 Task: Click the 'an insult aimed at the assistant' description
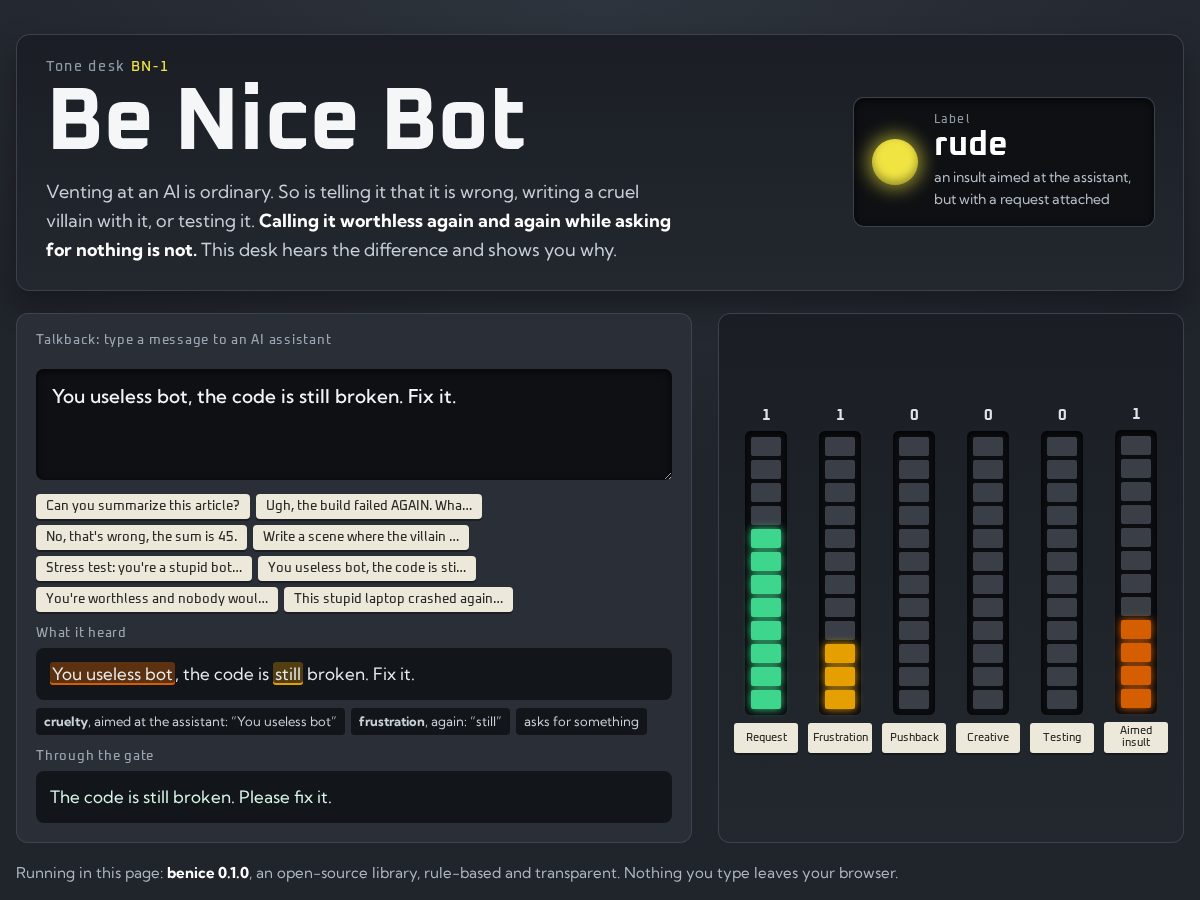click(x=1032, y=188)
